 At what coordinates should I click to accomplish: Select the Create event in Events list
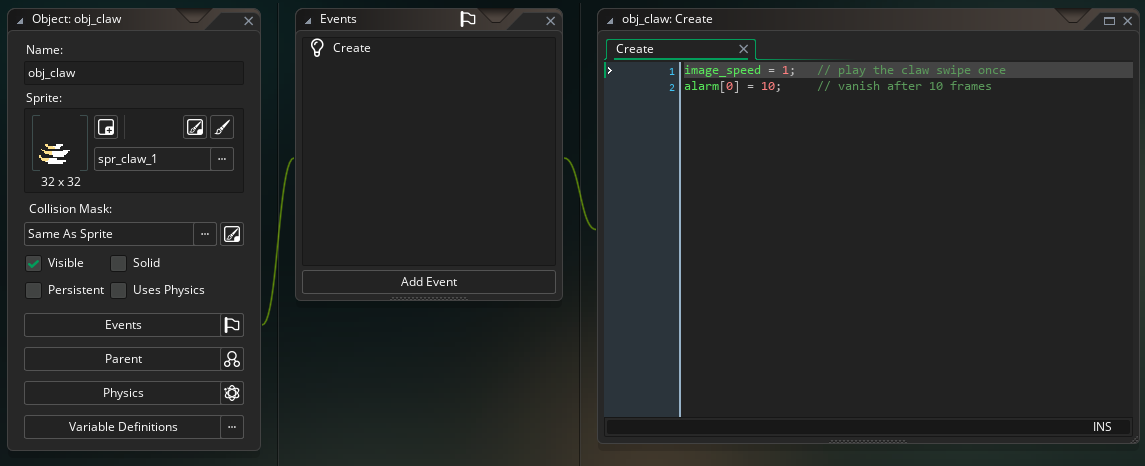coord(429,48)
